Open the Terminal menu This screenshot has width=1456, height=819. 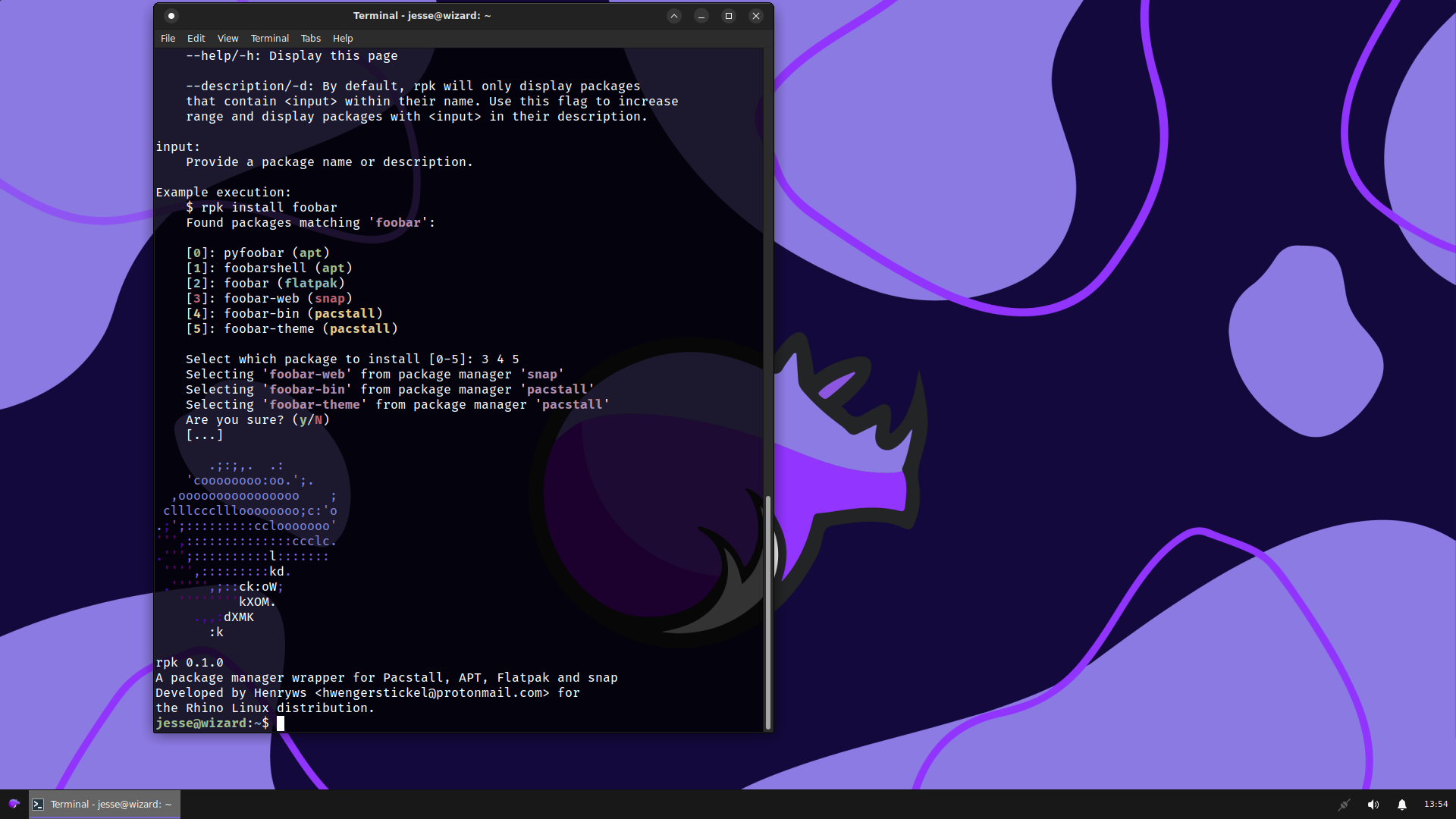tap(270, 38)
